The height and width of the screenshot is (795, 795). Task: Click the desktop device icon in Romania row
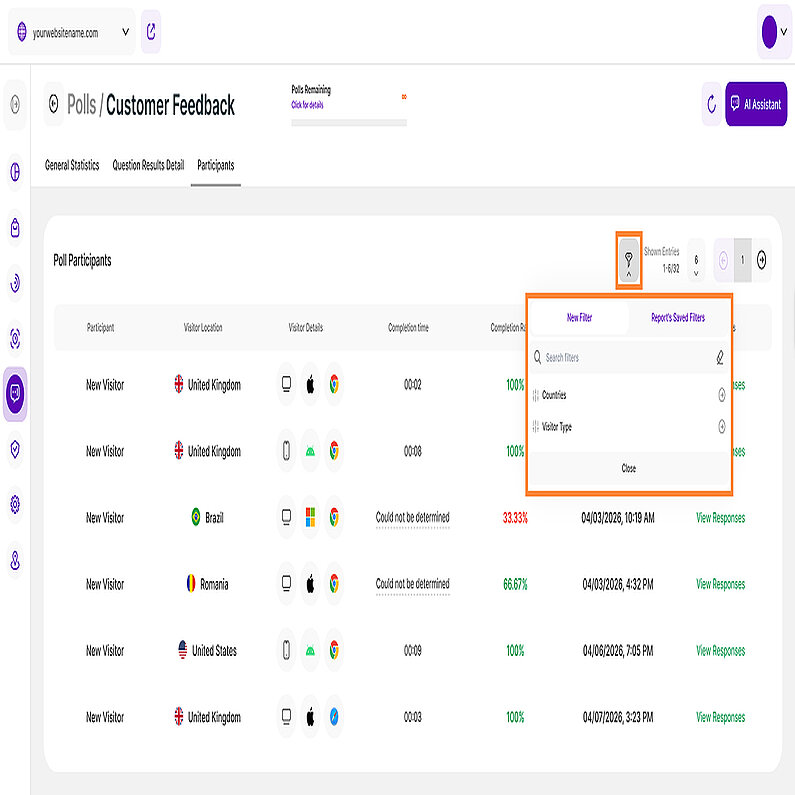pyautogui.click(x=286, y=584)
